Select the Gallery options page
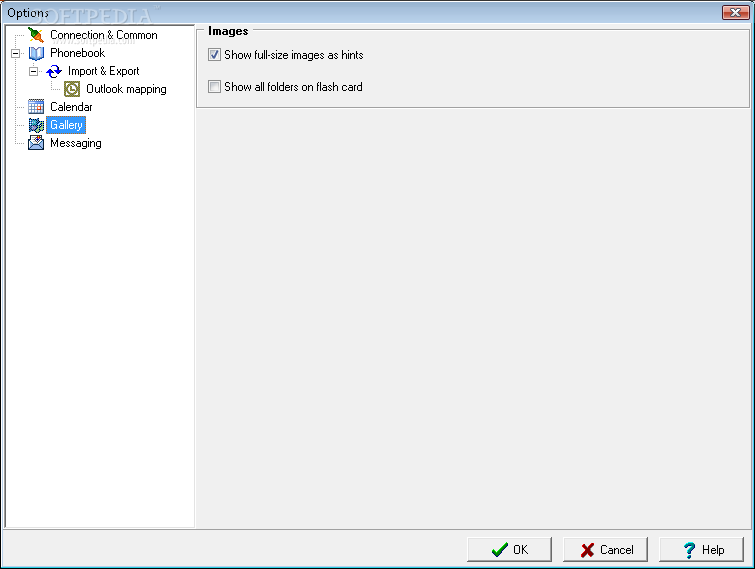 click(66, 125)
